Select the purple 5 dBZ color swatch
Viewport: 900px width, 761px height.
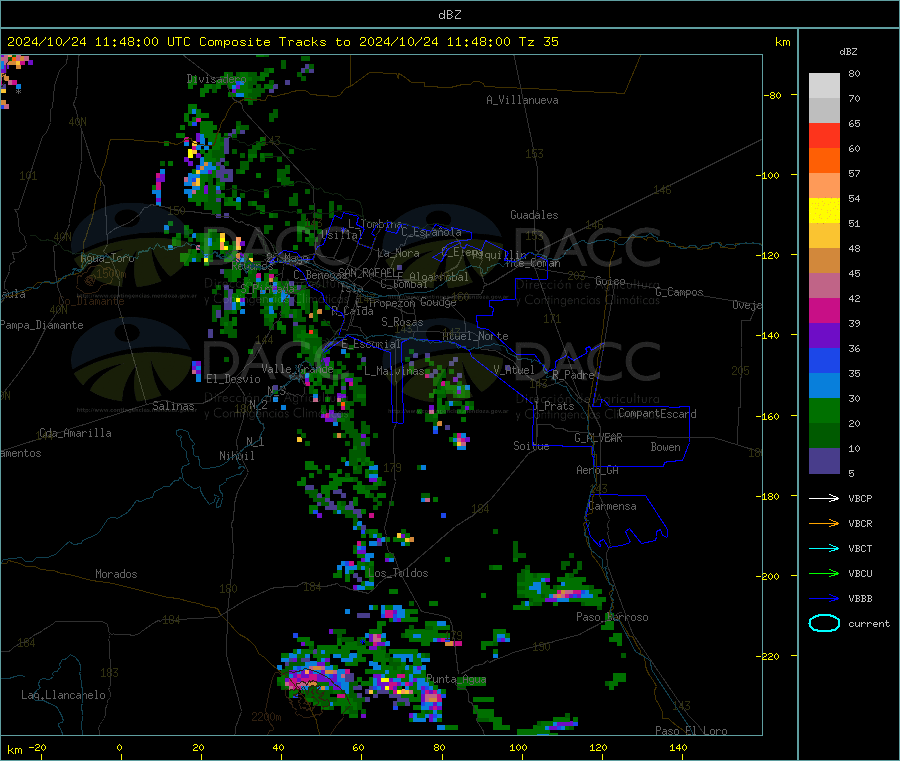pyautogui.click(x=824, y=461)
